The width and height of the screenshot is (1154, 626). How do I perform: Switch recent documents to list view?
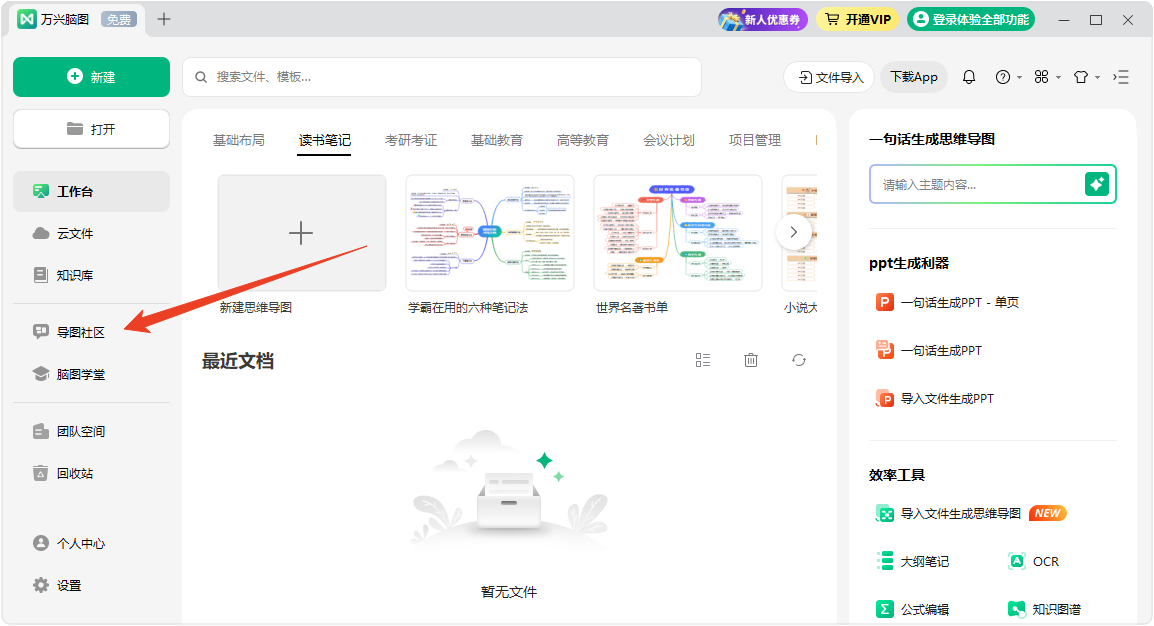pos(703,360)
